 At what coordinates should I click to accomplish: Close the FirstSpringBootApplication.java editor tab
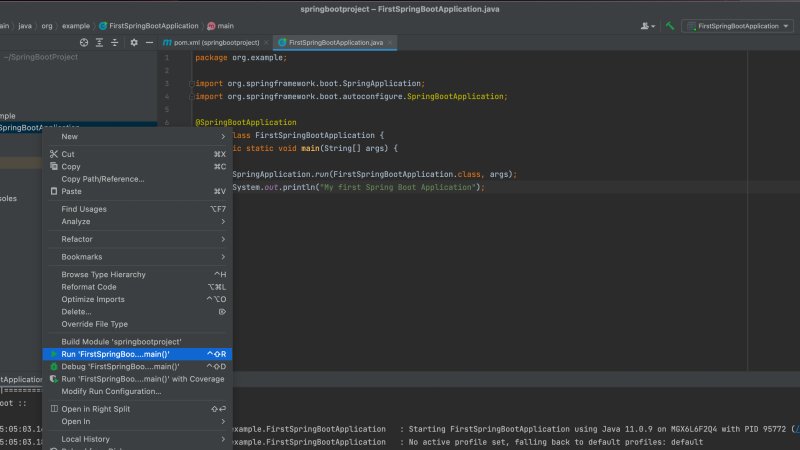[x=390, y=42]
